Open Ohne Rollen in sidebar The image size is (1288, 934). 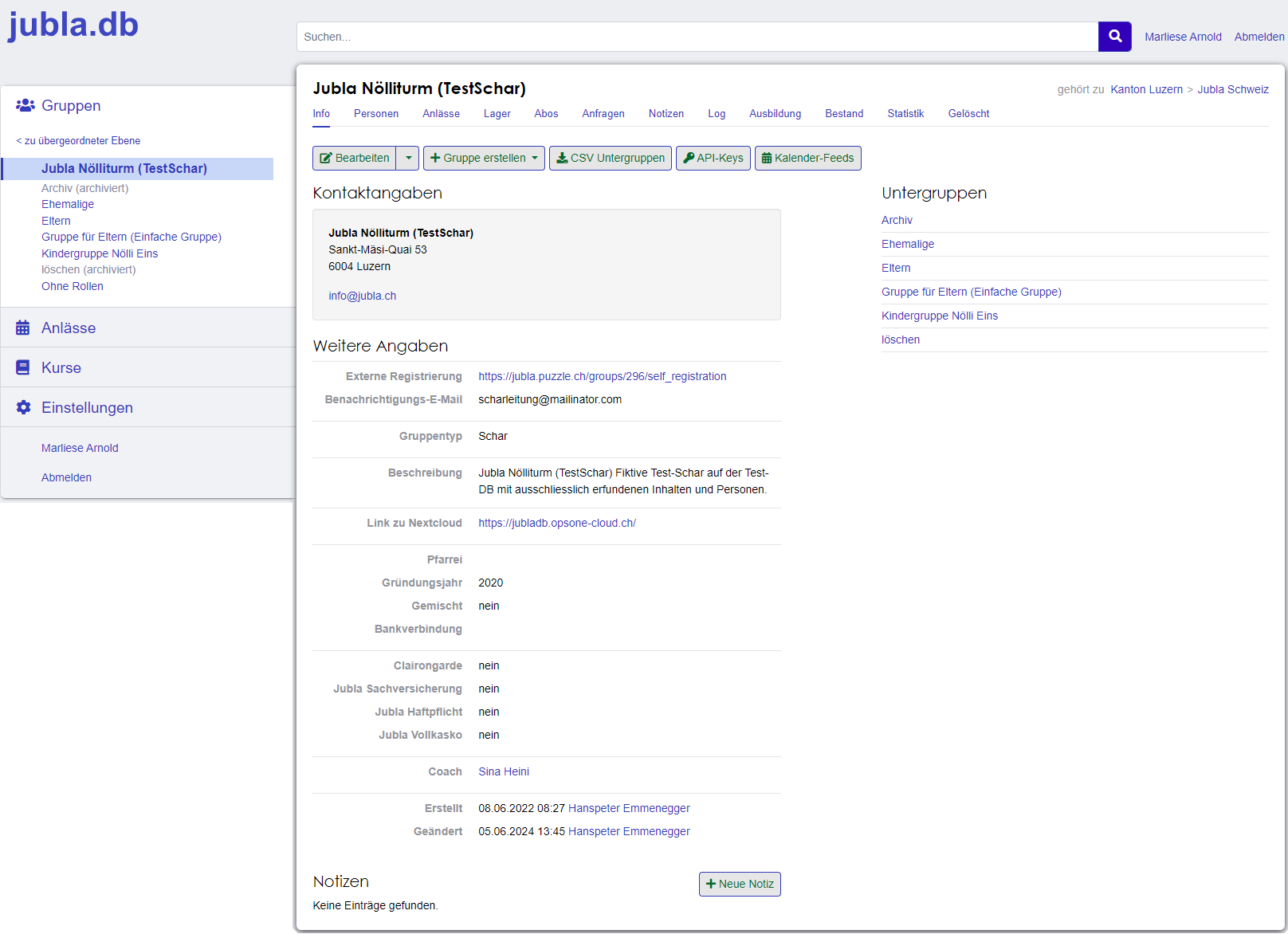(x=73, y=286)
